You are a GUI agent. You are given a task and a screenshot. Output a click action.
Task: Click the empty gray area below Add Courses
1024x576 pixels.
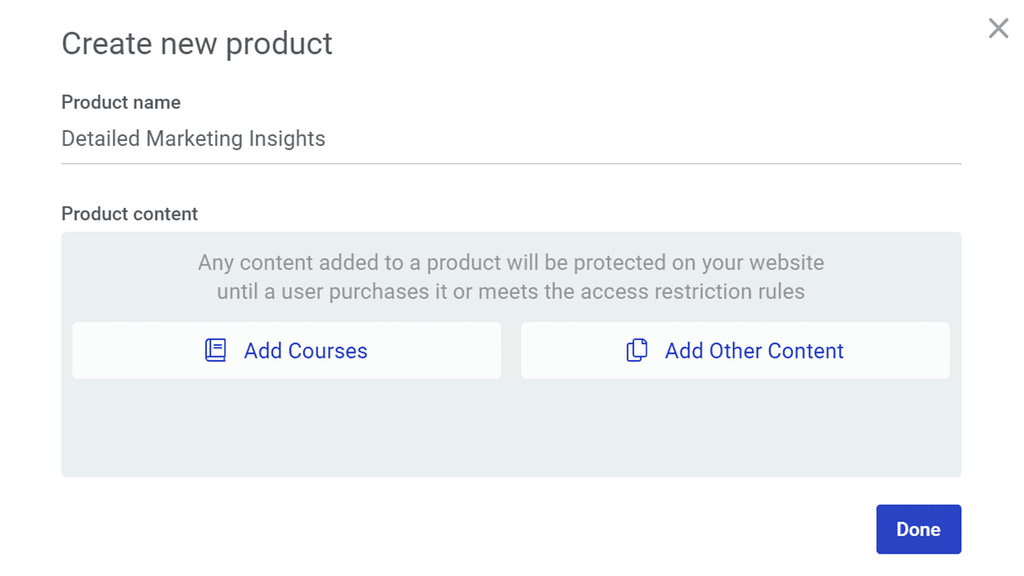pyautogui.click(x=286, y=428)
